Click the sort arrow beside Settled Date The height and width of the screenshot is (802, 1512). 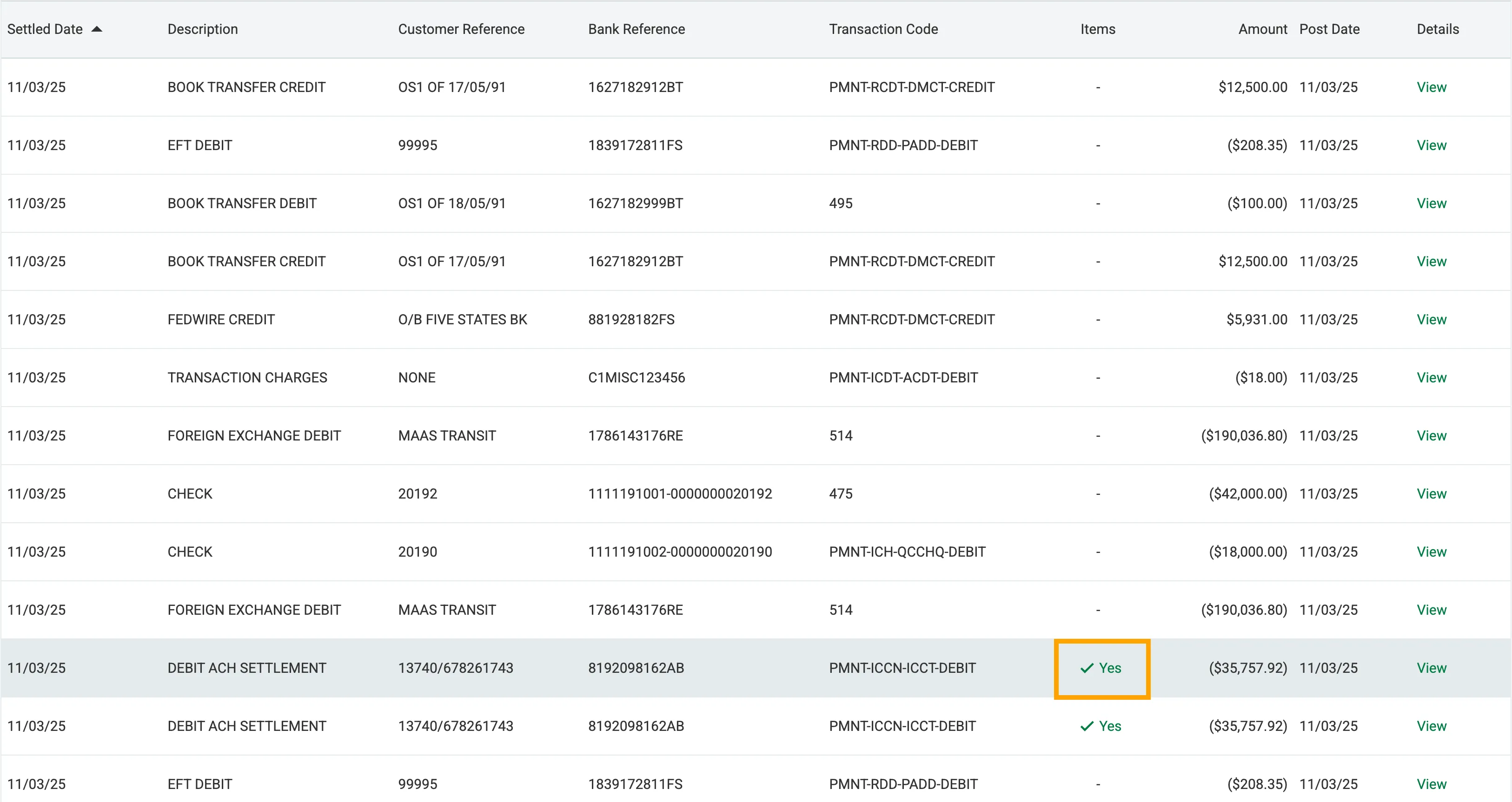pos(97,29)
